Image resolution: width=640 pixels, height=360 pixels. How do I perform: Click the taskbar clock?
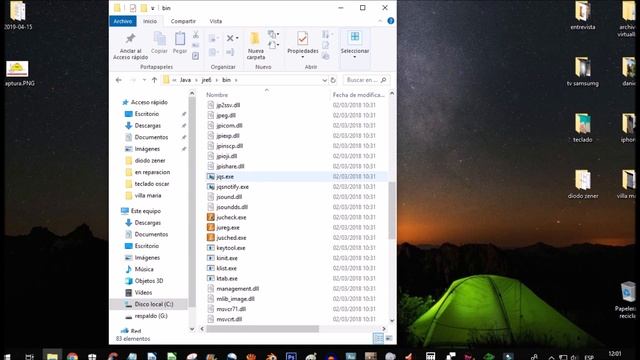pyautogui.click(x=614, y=354)
